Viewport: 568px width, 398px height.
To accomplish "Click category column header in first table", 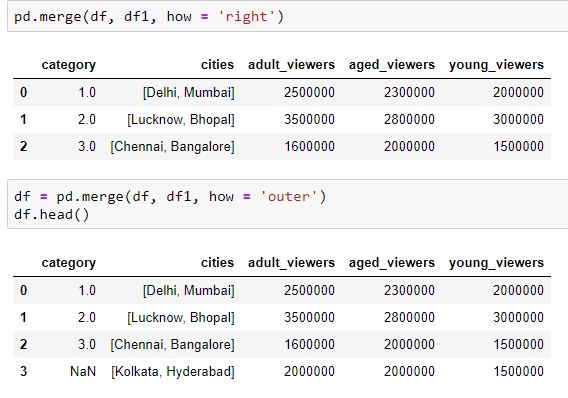I will [68, 65].
